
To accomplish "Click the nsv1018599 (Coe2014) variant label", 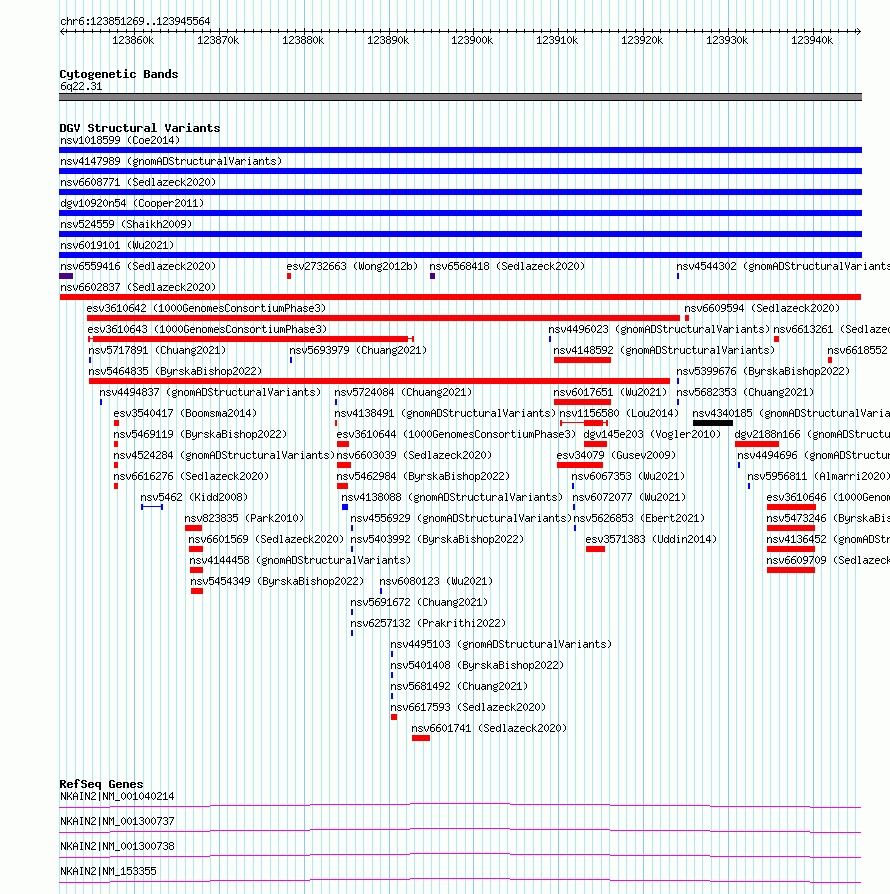I will (x=120, y=140).
